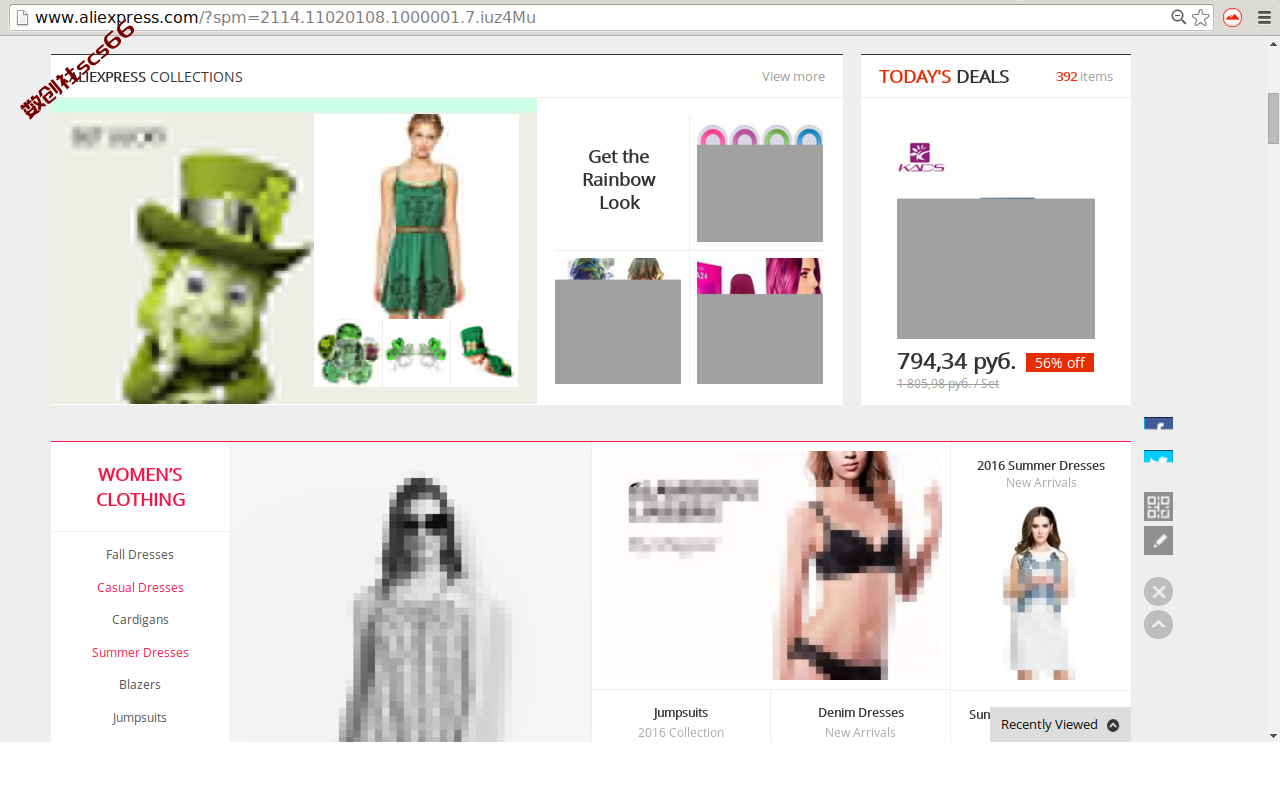1280x800 pixels.
Task: Go to Casual Dresses category
Action: coord(140,588)
